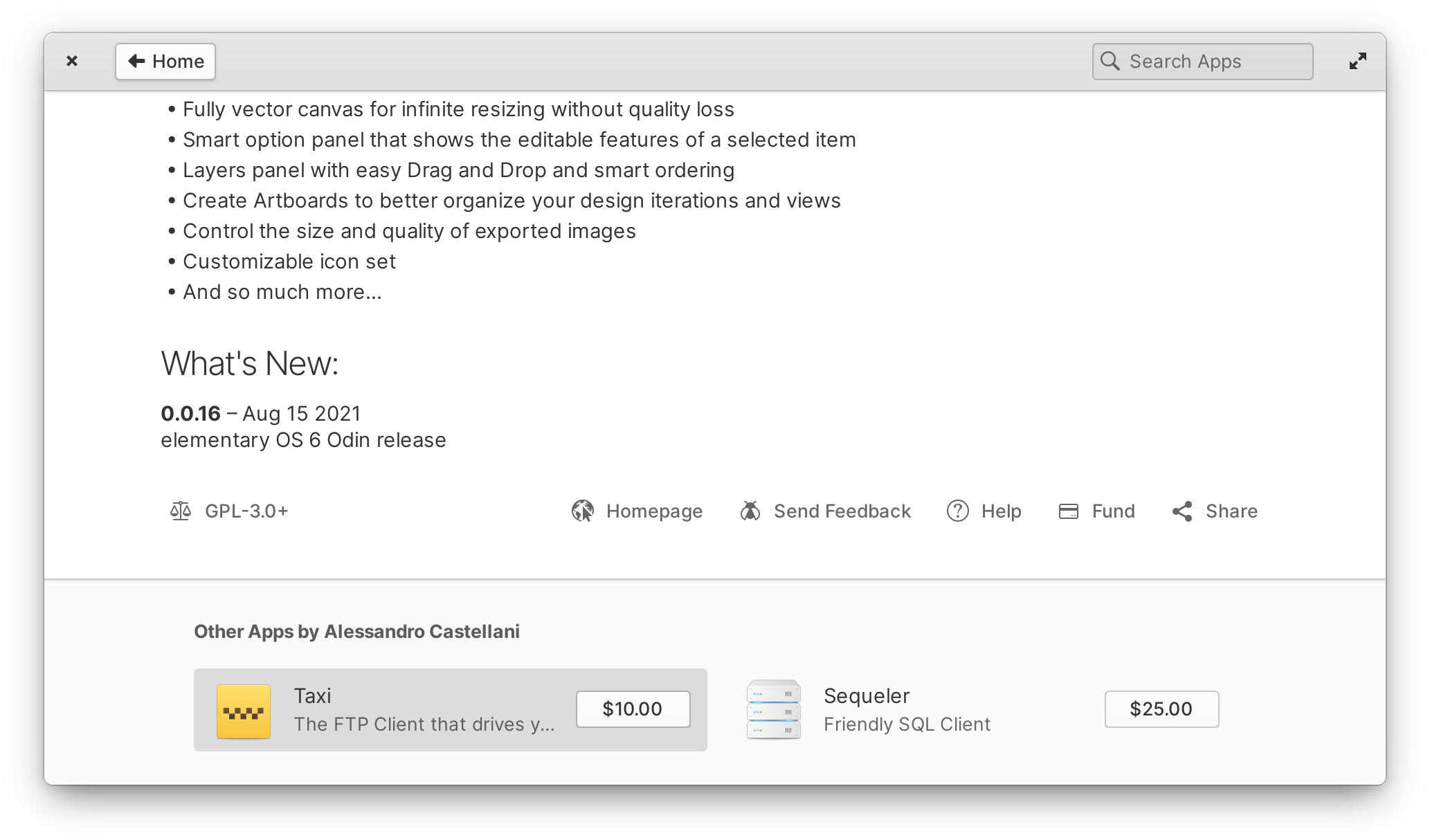Open the Sequeler app title
The height and width of the screenshot is (840, 1430).
click(867, 696)
